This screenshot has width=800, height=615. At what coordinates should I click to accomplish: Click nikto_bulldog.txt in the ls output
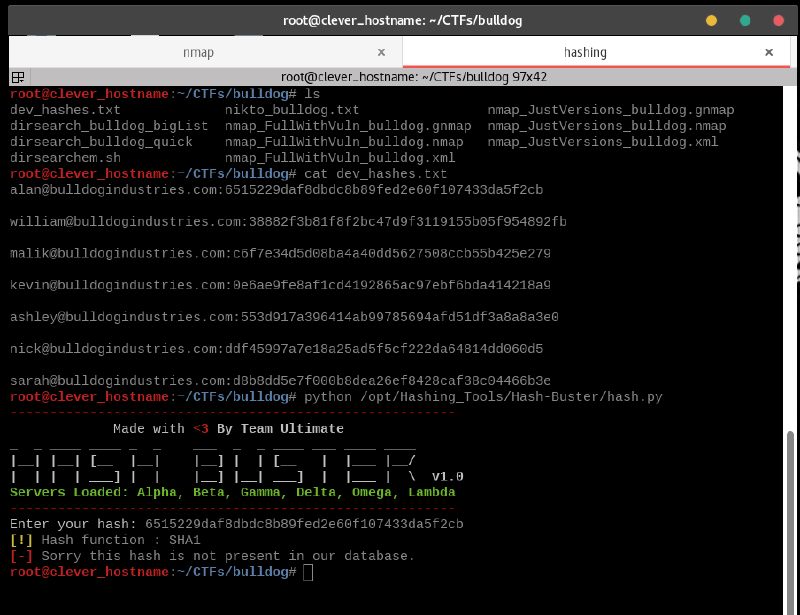tap(292, 110)
